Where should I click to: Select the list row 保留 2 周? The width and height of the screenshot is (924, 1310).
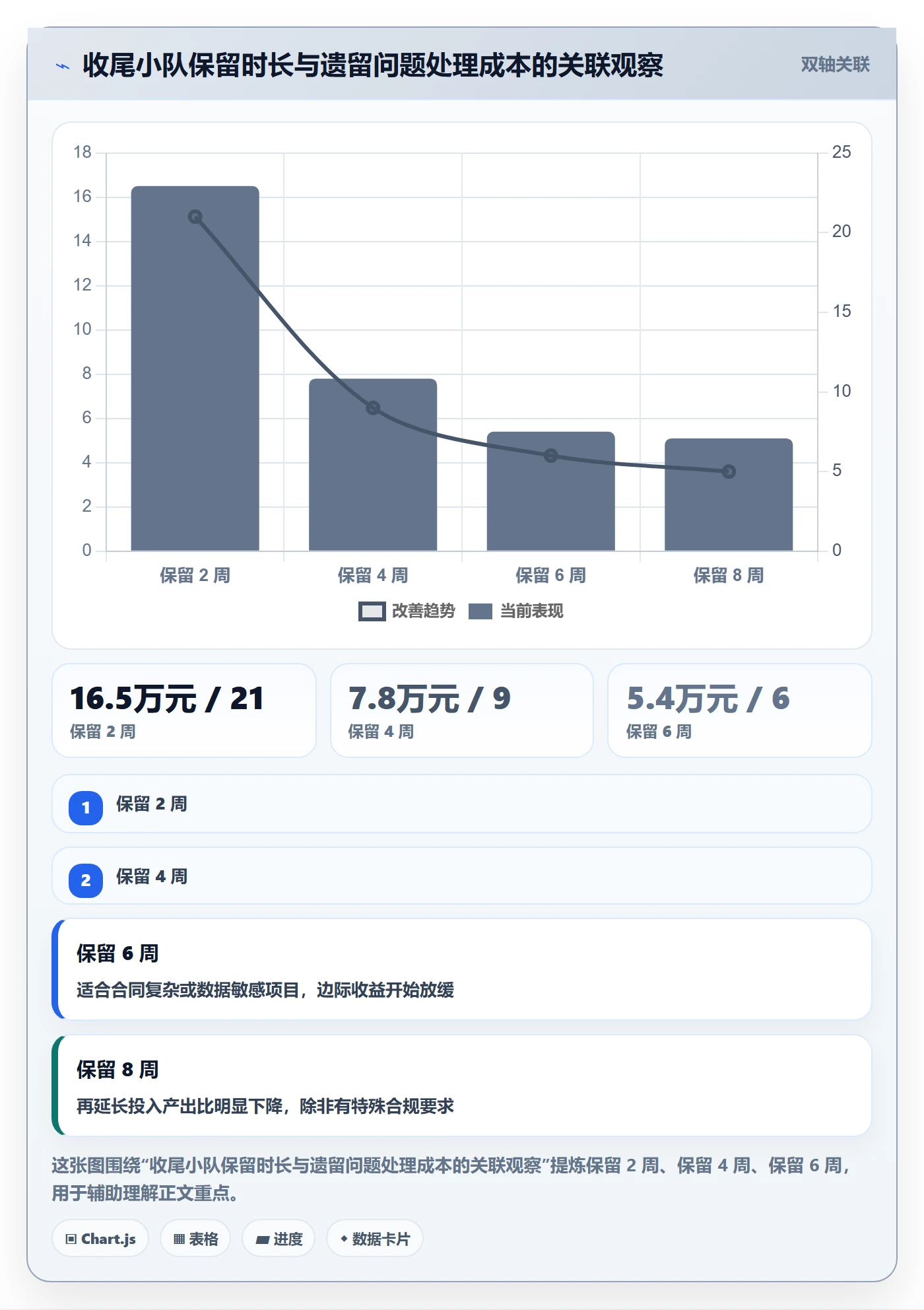462,804
